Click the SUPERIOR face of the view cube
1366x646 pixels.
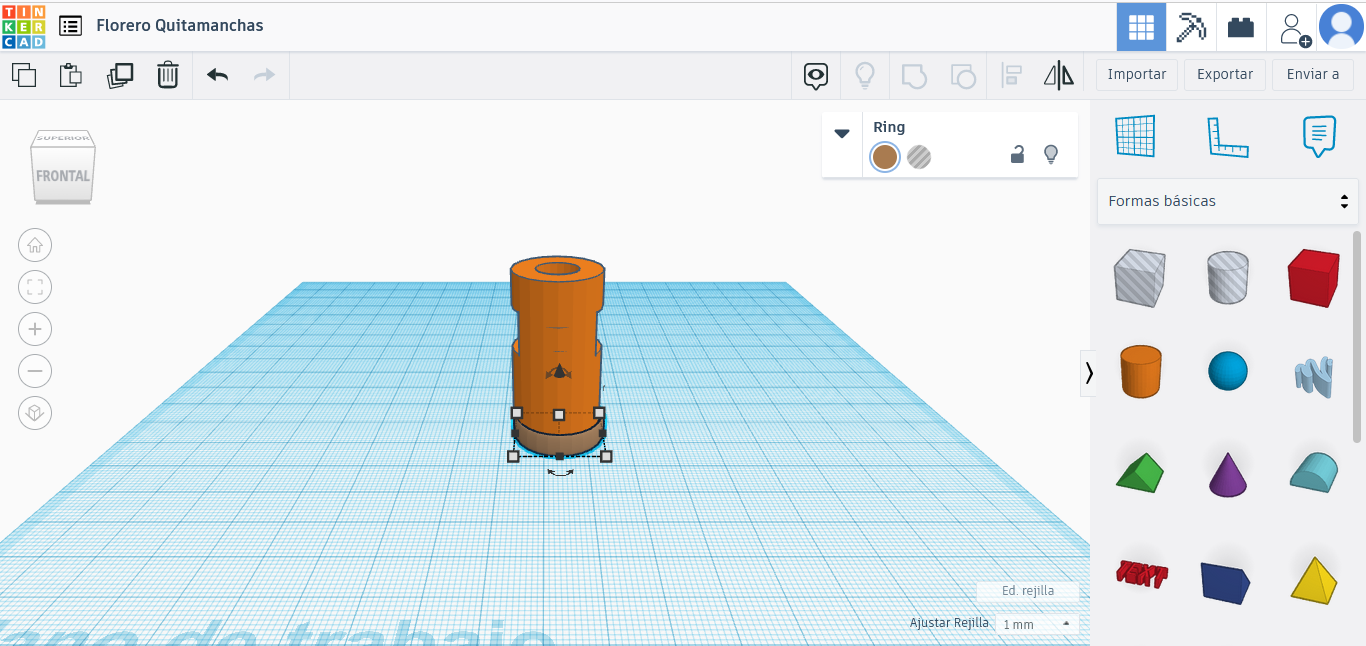(63, 138)
